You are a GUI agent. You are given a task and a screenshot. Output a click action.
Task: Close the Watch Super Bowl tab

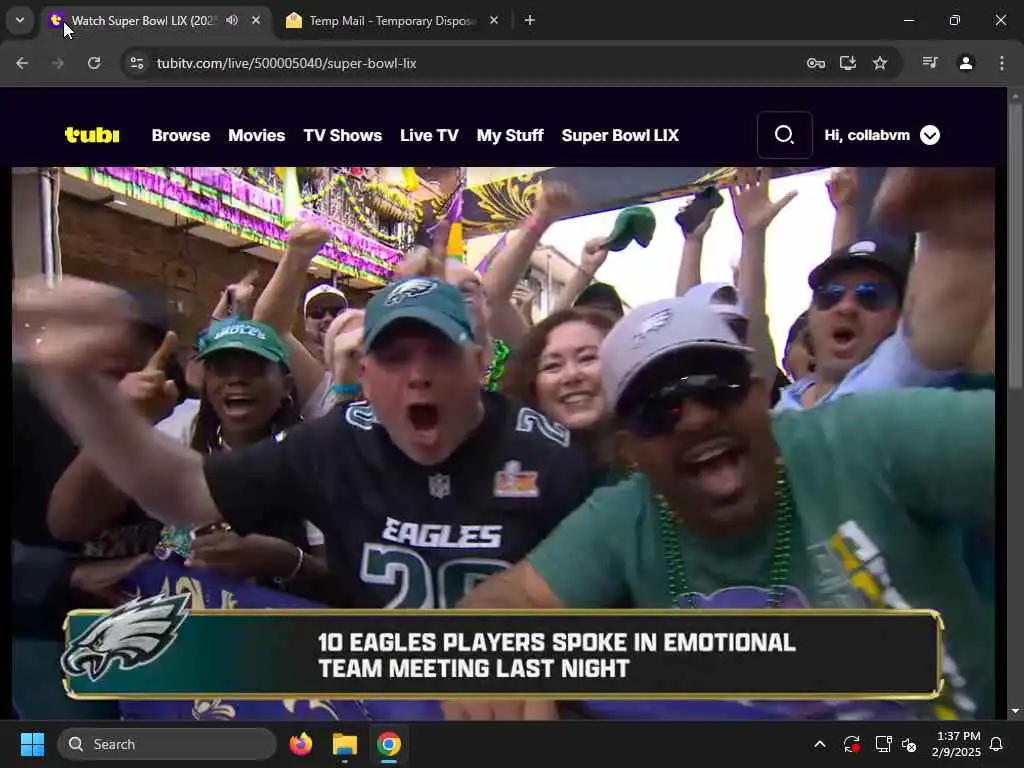point(256,20)
